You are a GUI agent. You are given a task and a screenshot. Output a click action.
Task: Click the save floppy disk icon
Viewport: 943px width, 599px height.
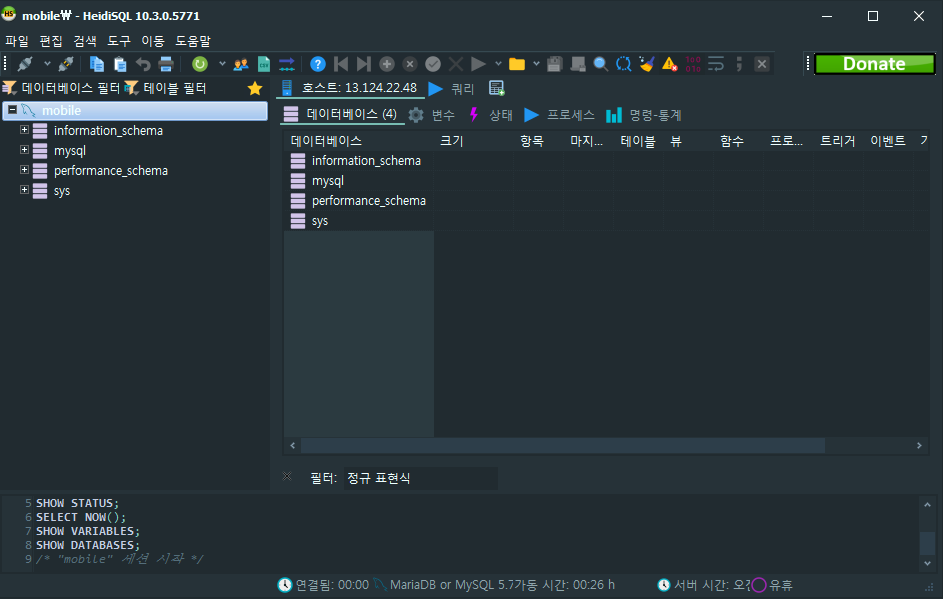(x=554, y=64)
